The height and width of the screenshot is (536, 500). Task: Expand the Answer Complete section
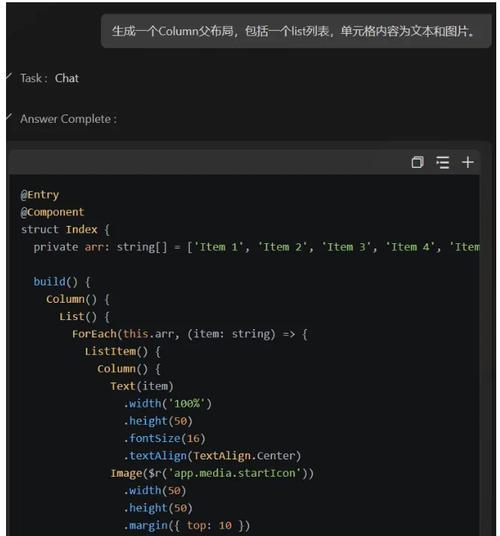[68, 119]
